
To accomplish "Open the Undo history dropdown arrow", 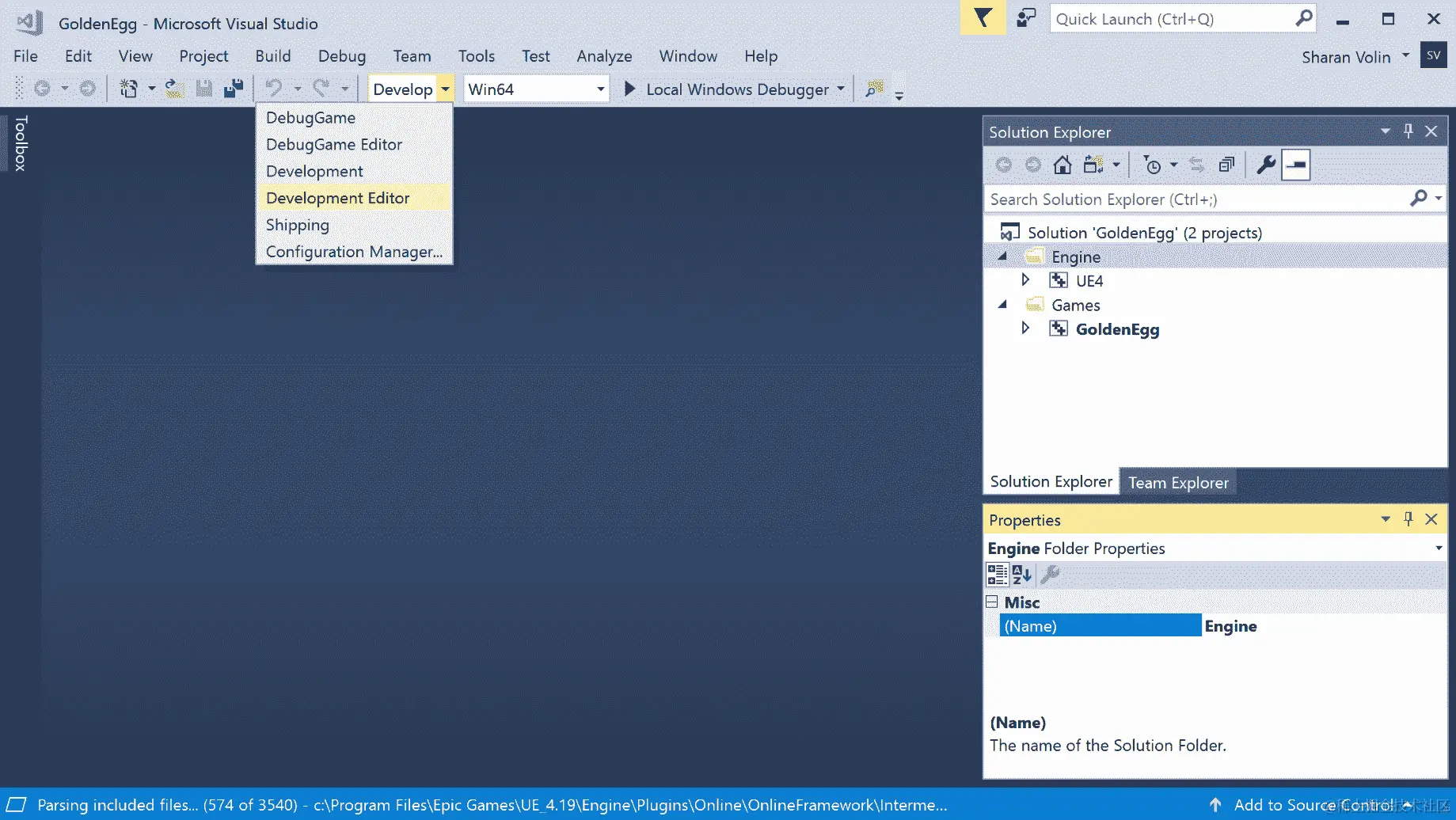I will pyautogui.click(x=298, y=89).
